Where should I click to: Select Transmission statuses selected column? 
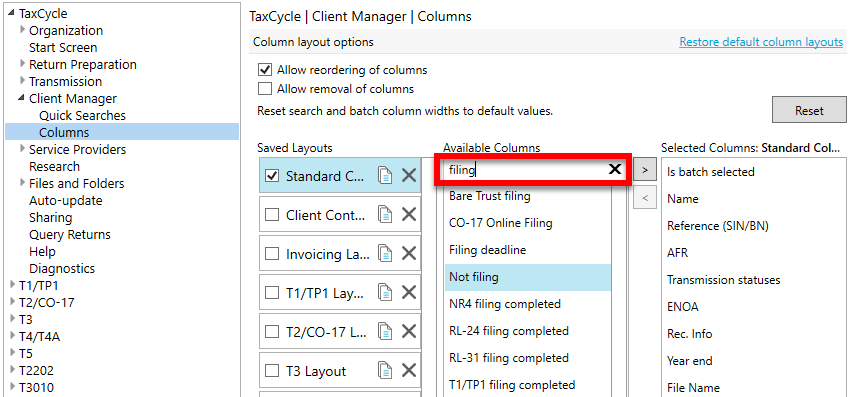point(754,280)
